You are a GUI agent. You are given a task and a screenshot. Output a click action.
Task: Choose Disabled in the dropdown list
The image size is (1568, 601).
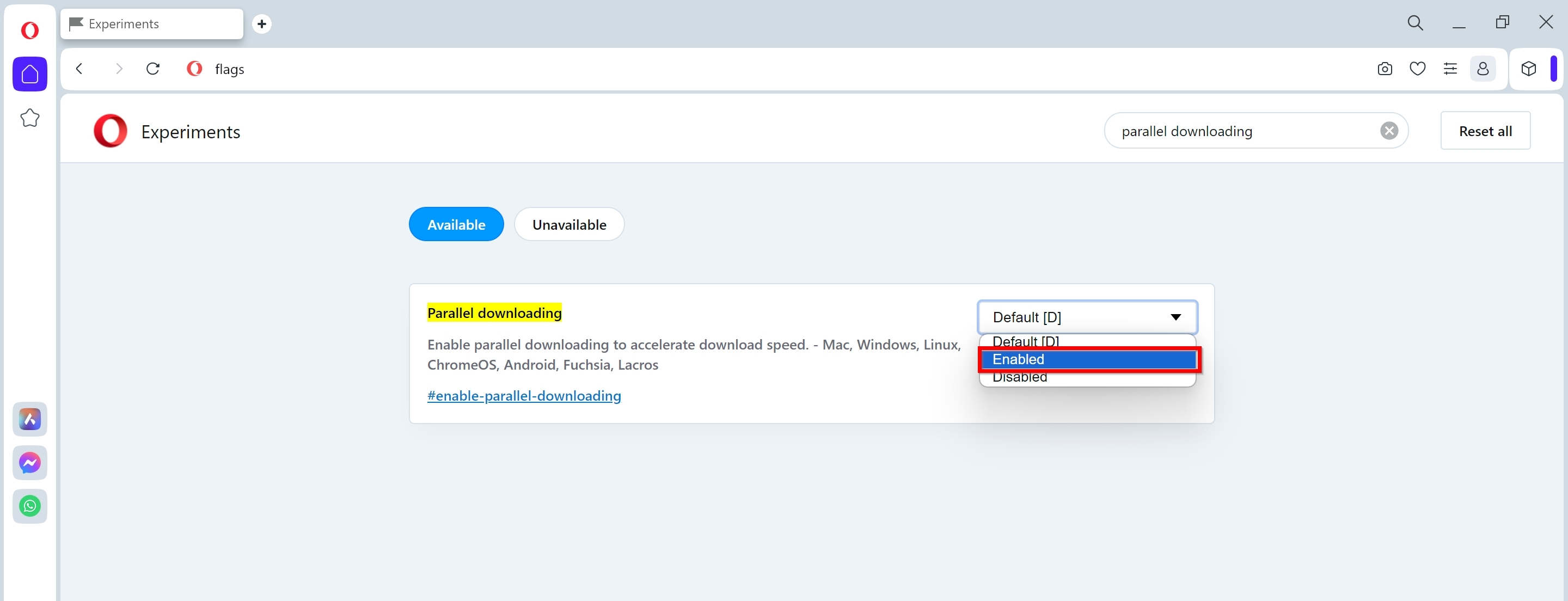click(x=1087, y=377)
